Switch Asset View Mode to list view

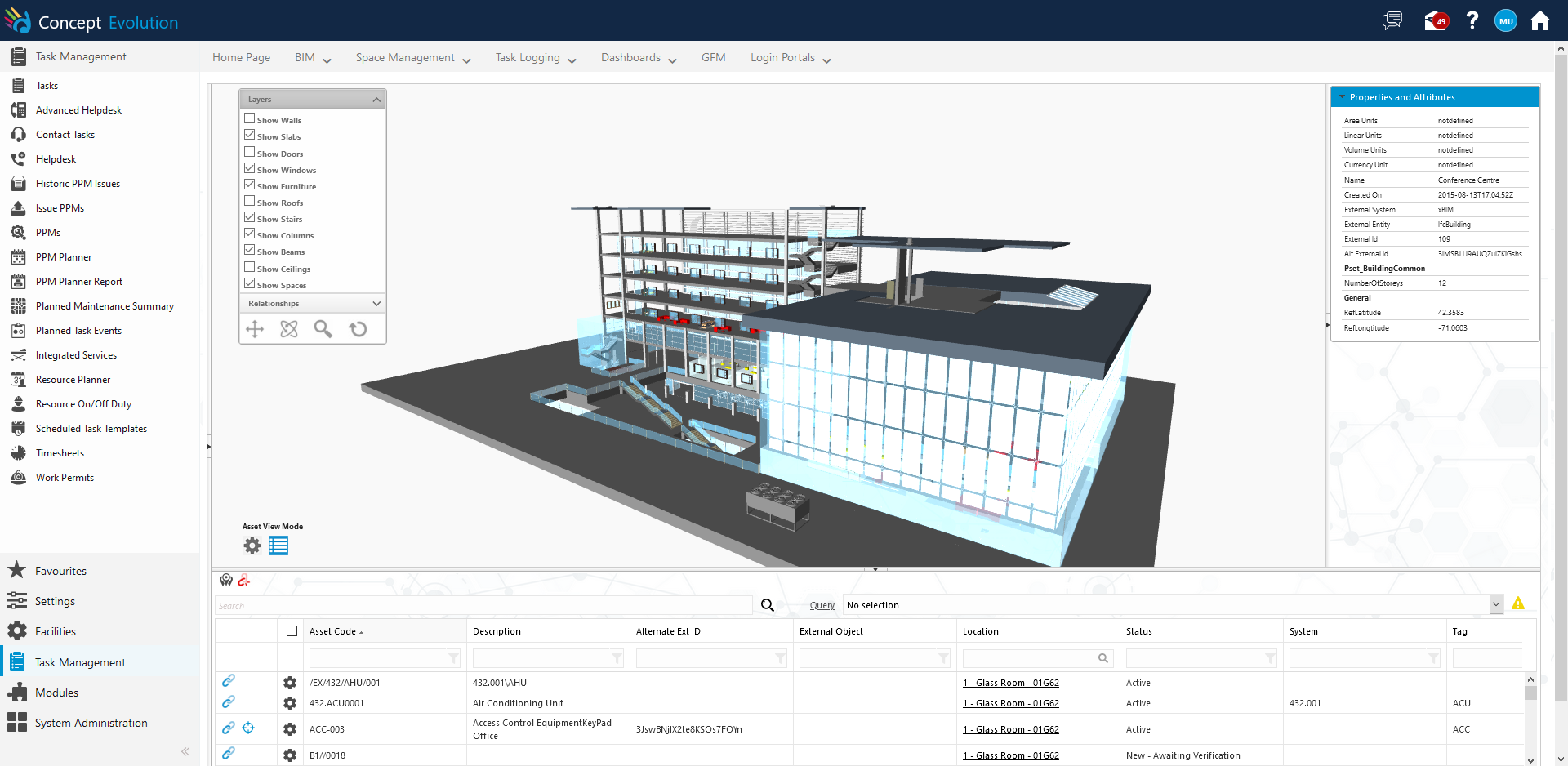click(278, 546)
